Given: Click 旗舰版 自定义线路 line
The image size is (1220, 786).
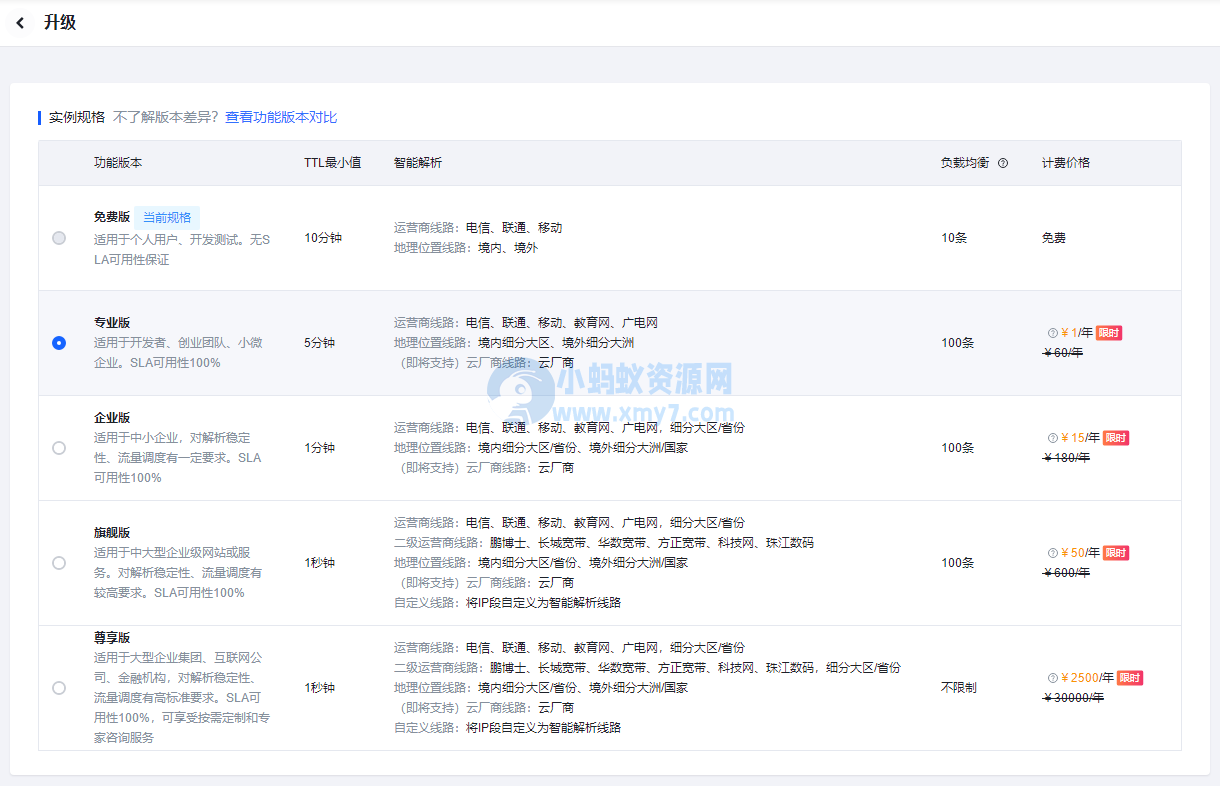Looking at the screenshot, I should pos(508,603).
